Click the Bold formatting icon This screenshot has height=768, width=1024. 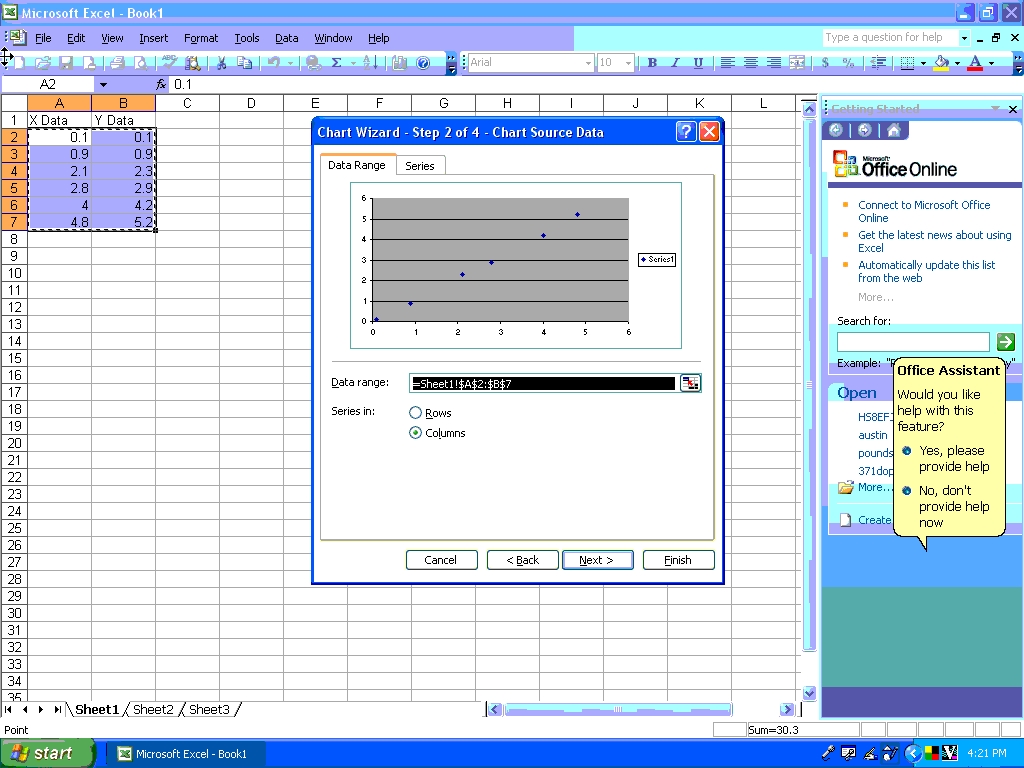[652, 62]
